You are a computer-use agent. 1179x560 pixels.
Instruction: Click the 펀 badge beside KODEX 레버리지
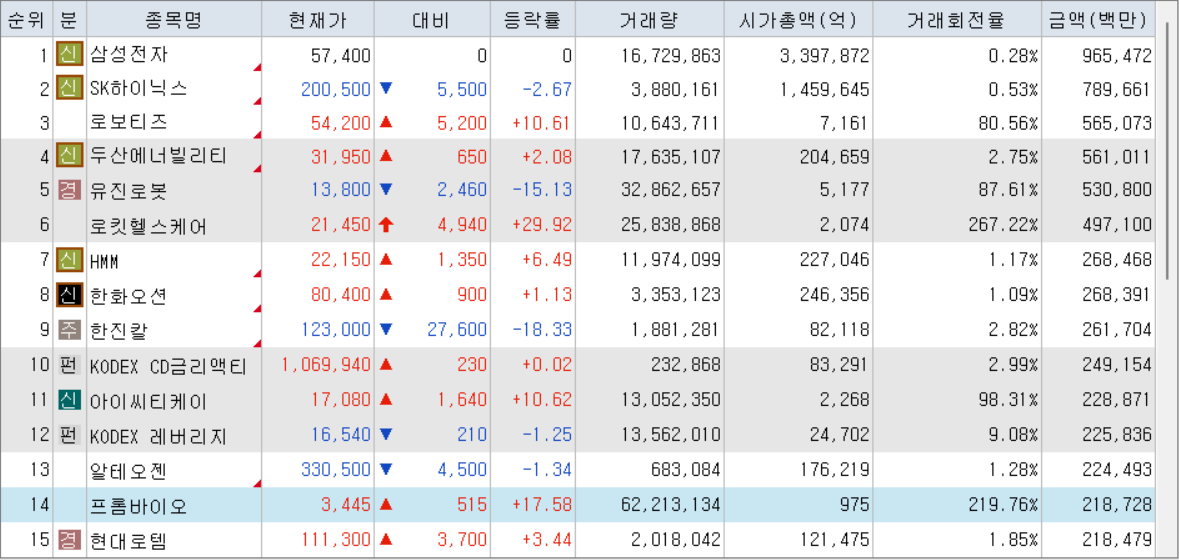[69, 434]
